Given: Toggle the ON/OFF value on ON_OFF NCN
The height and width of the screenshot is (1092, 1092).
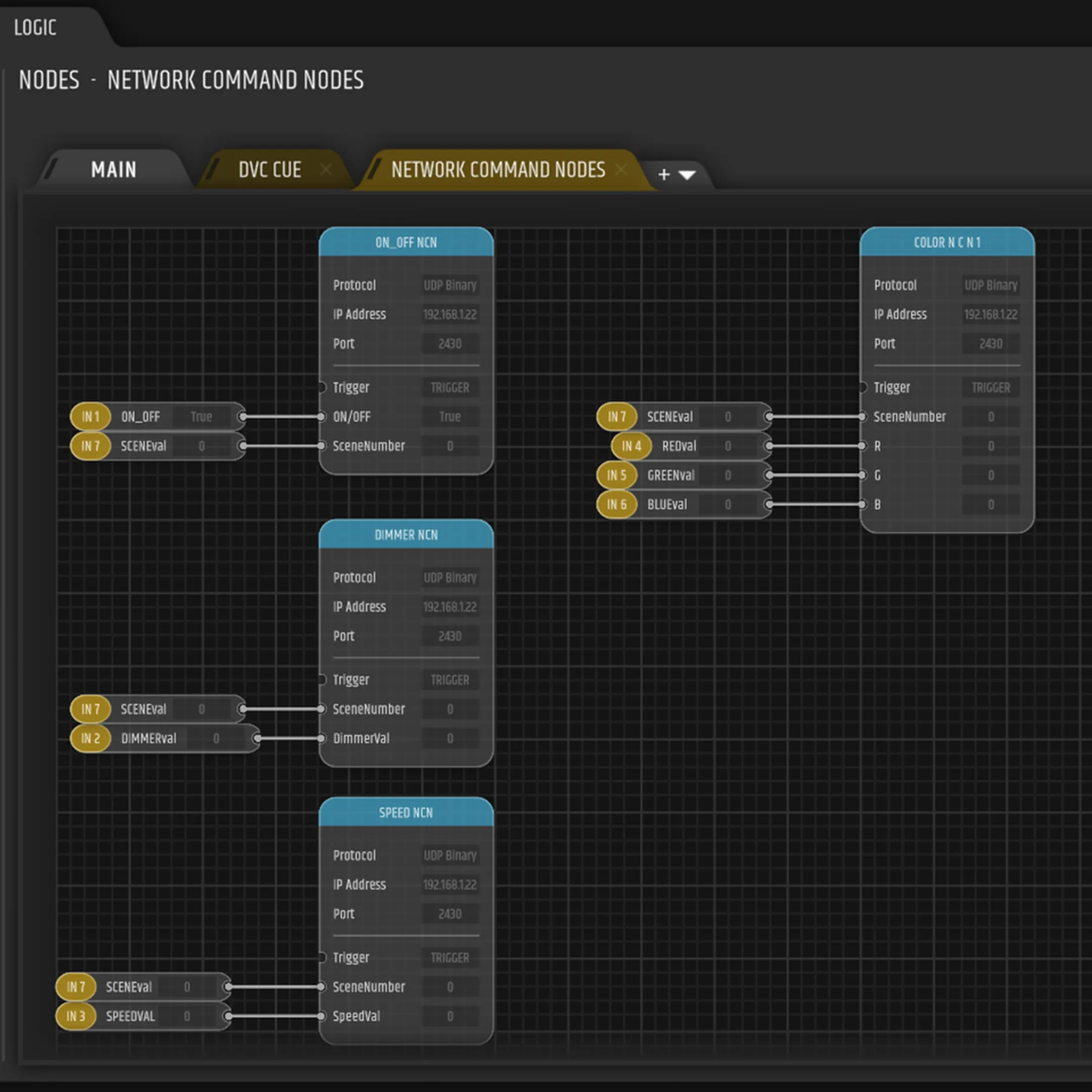Looking at the screenshot, I should click(450, 417).
